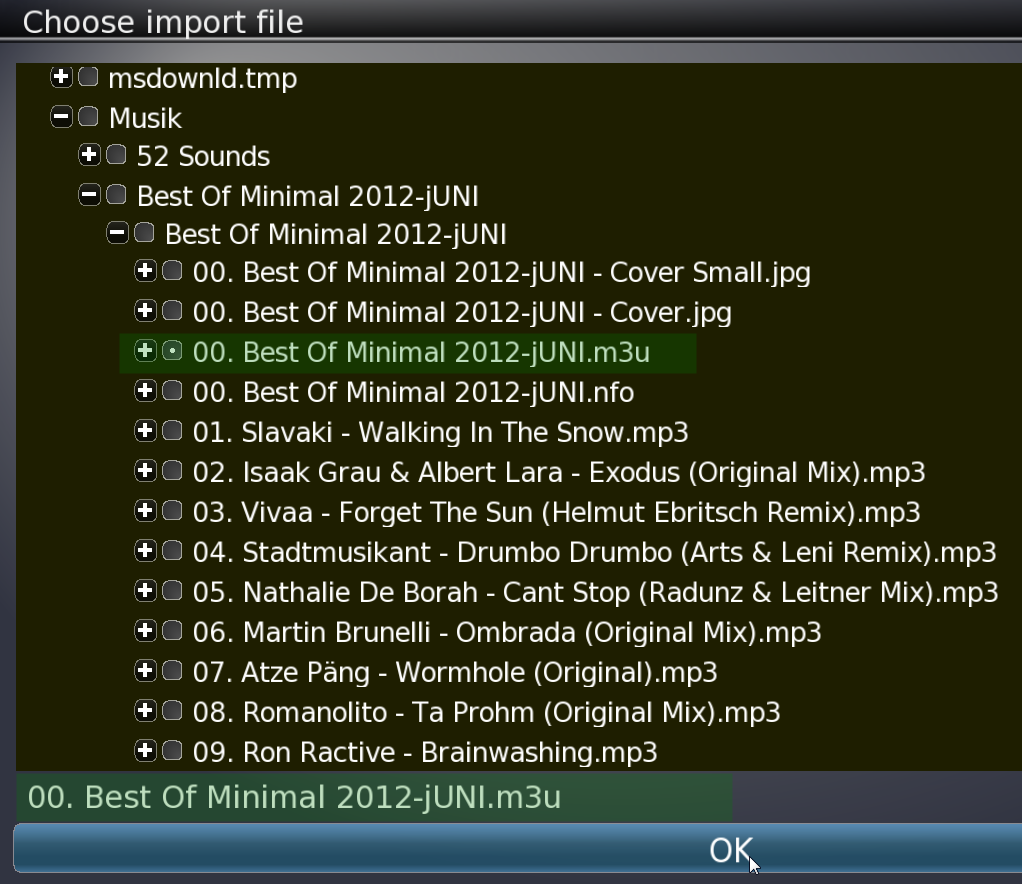Choose Cant Stop (Radunz & Leitner Mix).mp3
Image resolution: width=1022 pixels, height=884 pixels.
[596, 593]
